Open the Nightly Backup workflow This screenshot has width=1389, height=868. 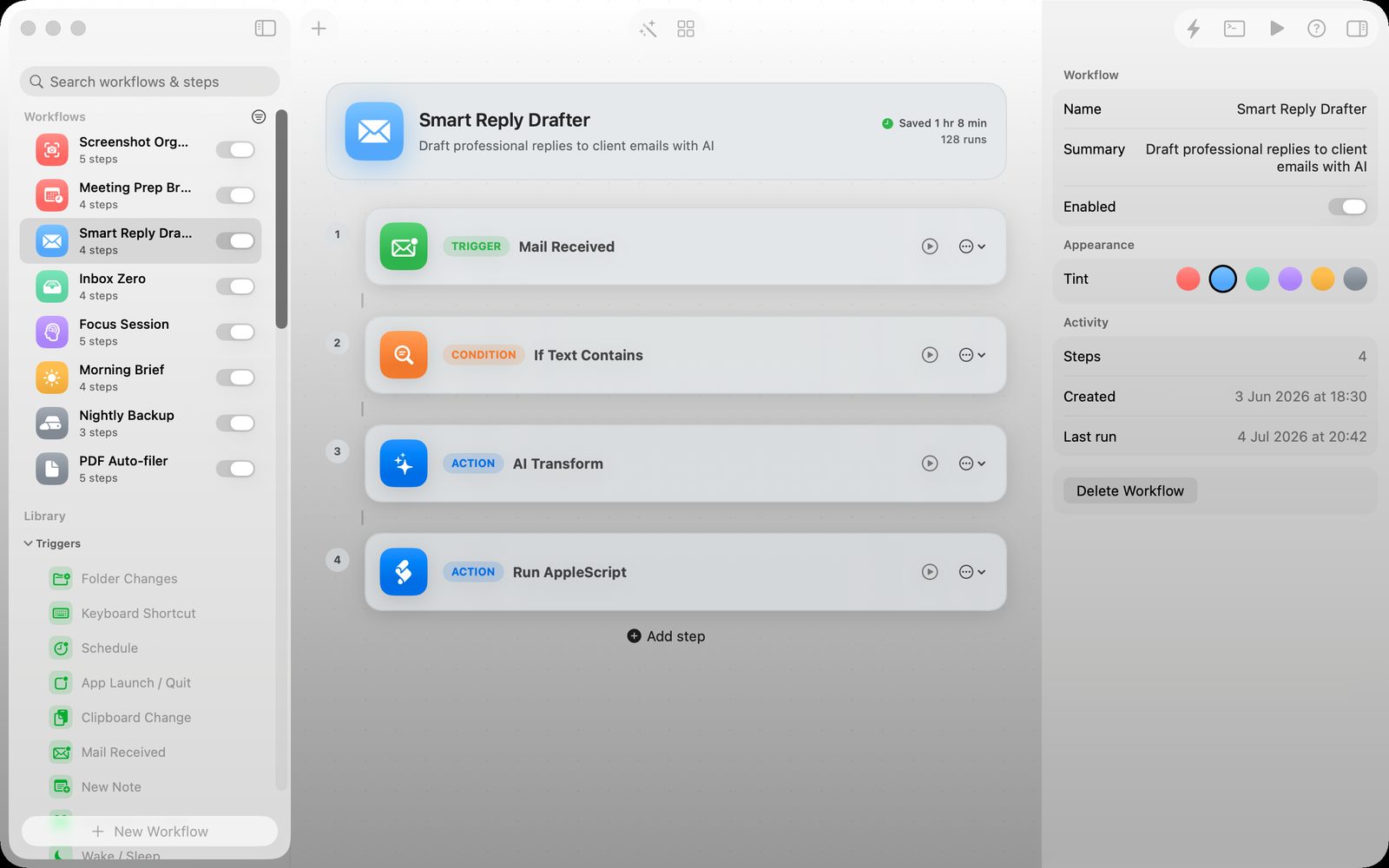click(x=140, y=424)
